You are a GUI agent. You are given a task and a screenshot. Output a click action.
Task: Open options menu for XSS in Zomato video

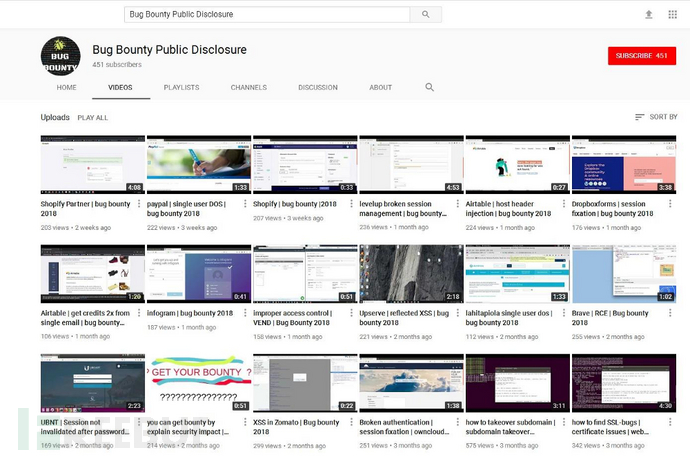351,422
